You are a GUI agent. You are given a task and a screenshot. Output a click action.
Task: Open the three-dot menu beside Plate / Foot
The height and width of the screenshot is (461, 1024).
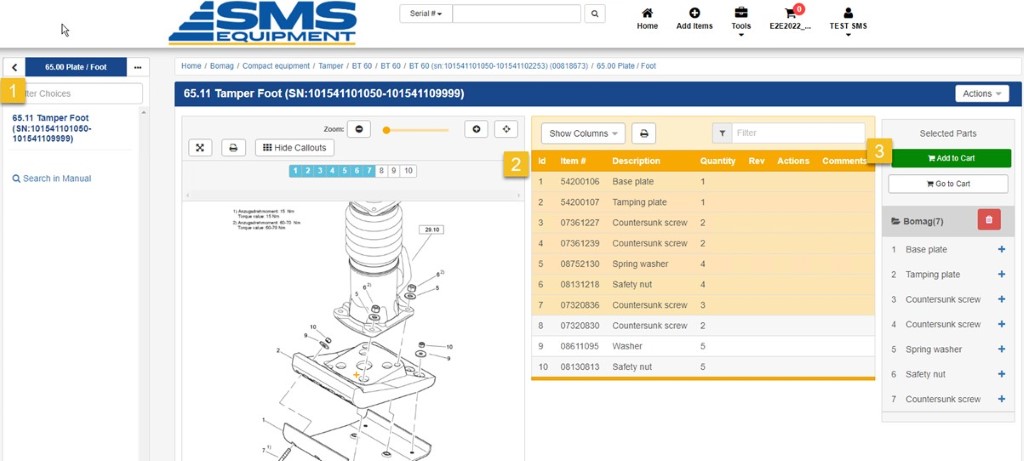(x=137, y=67)
